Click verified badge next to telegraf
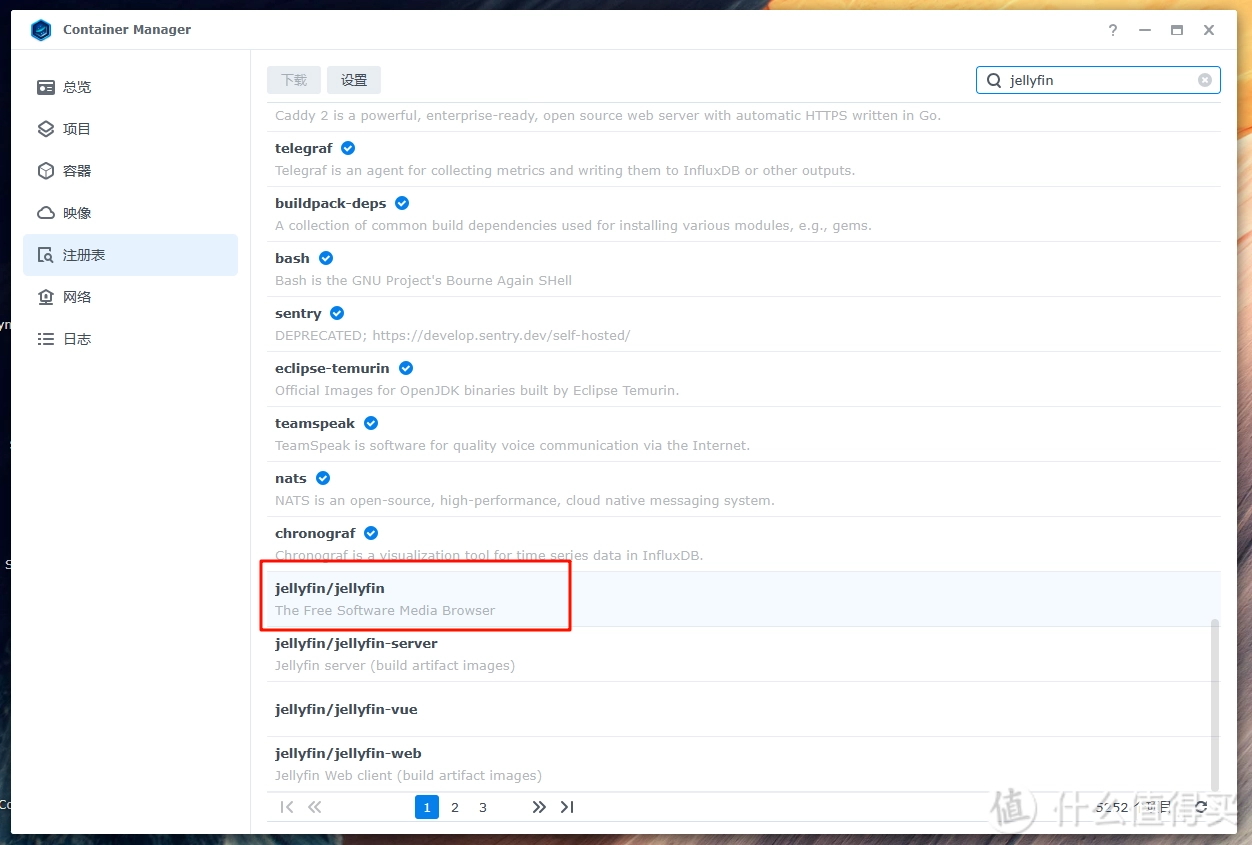 pyautogui.click(x=348, y=148)
